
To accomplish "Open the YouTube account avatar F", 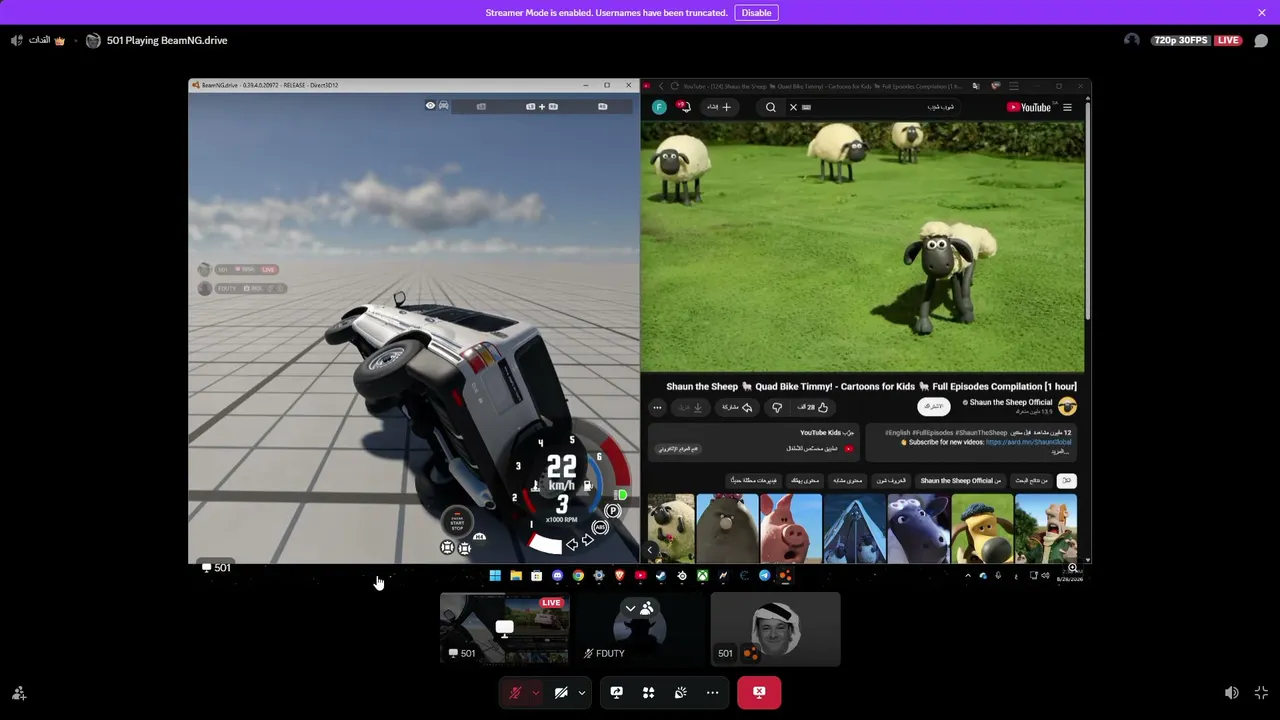I will [659, 107].
